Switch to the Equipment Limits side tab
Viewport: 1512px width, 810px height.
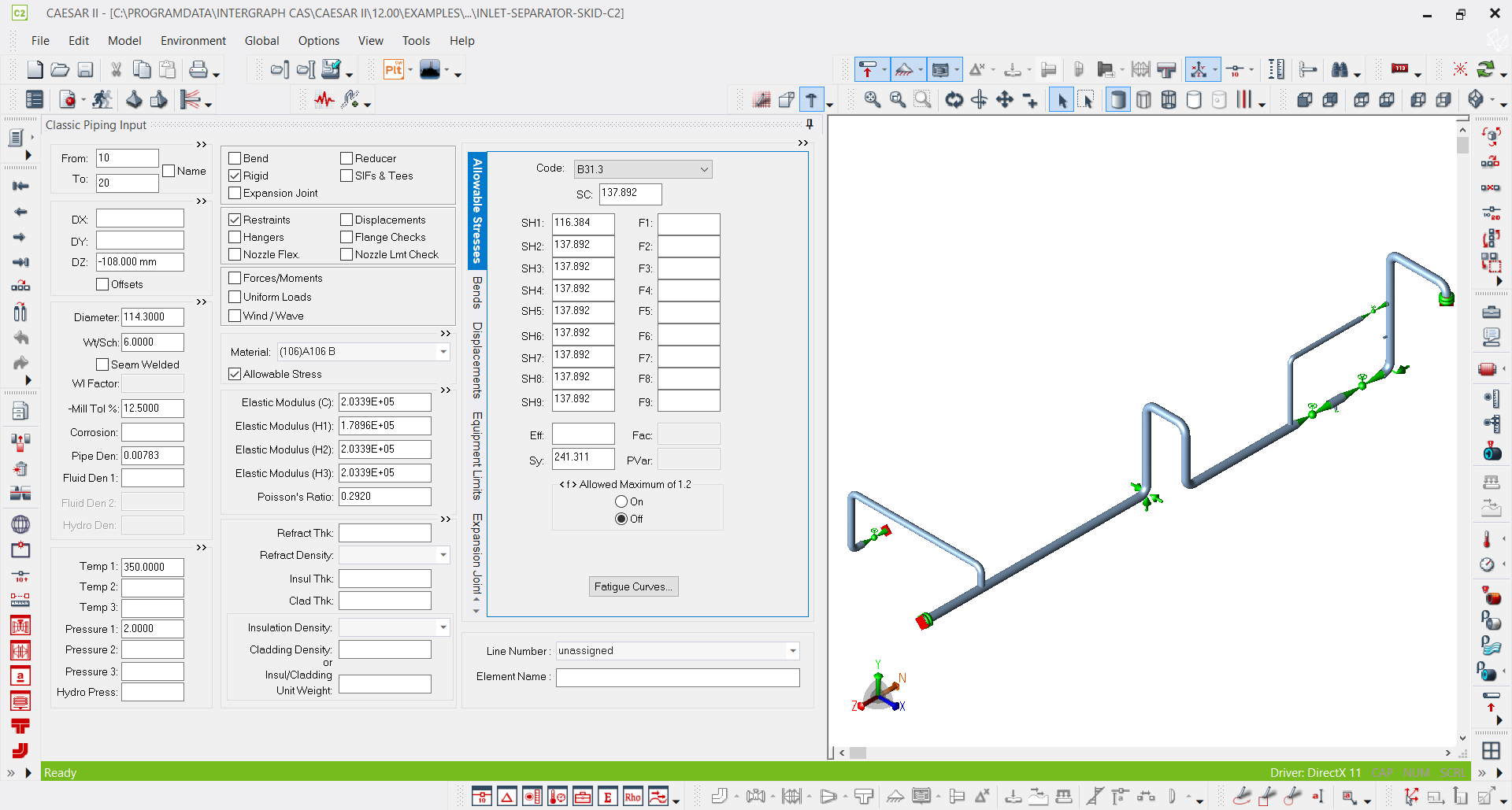477,455
